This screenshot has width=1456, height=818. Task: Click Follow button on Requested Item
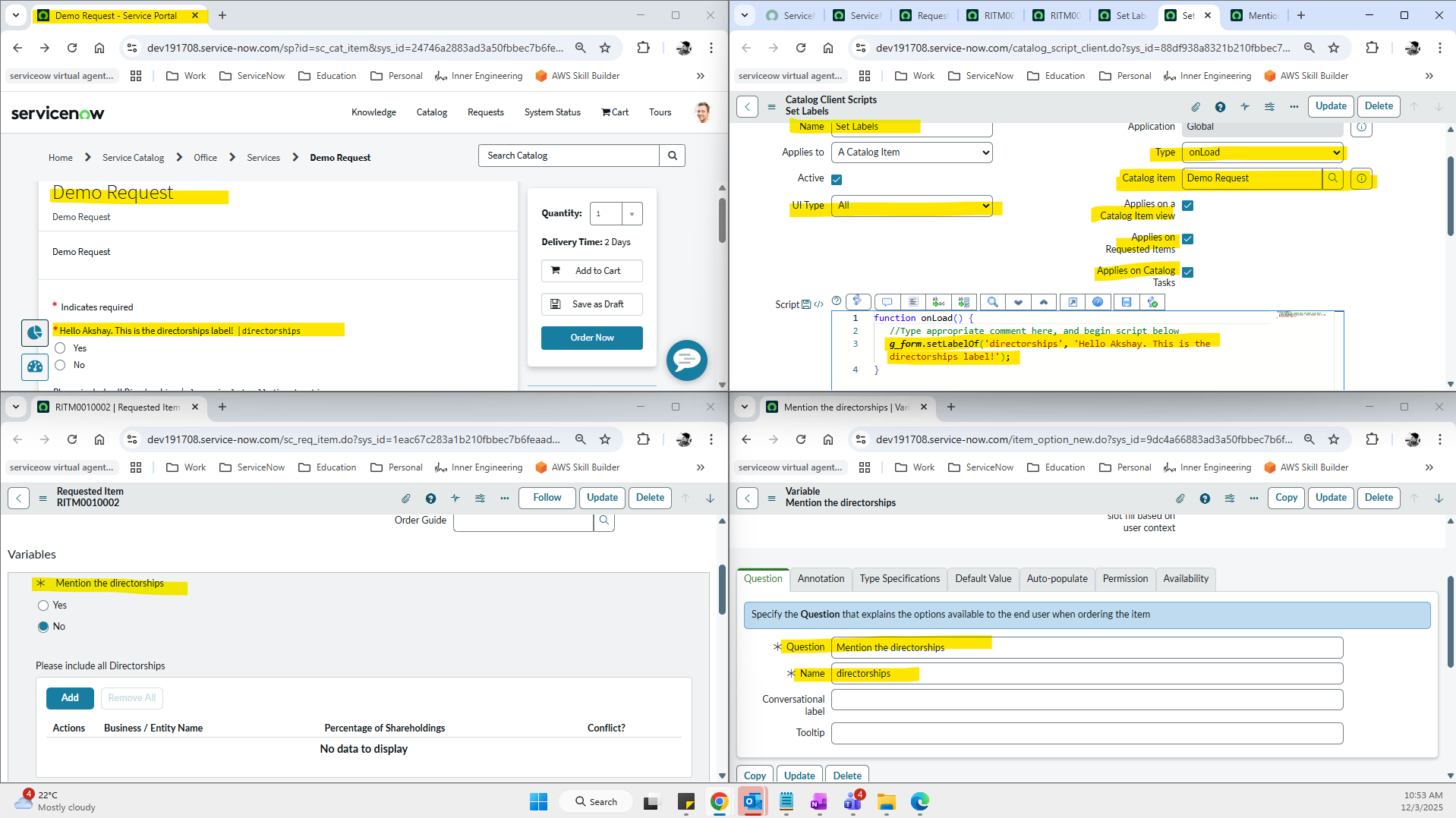point(547,498)
